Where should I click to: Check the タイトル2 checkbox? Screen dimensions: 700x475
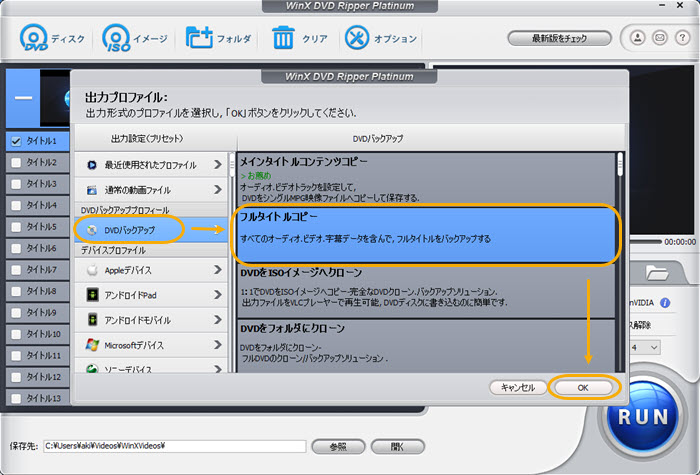pyautogui.click(x=16, y=162)
